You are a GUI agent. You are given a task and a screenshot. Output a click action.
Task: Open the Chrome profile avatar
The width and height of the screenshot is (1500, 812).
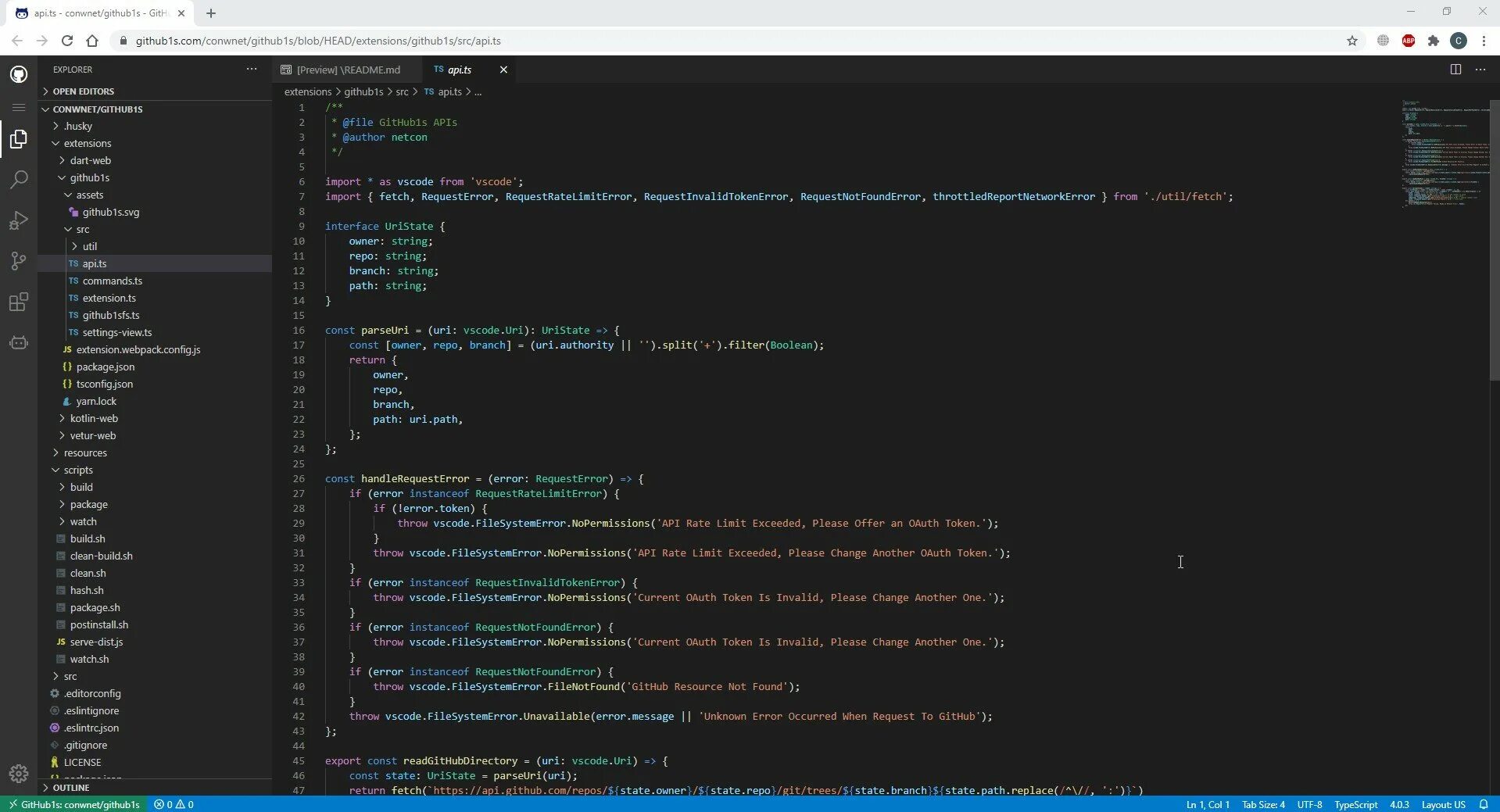point(1459,41)
